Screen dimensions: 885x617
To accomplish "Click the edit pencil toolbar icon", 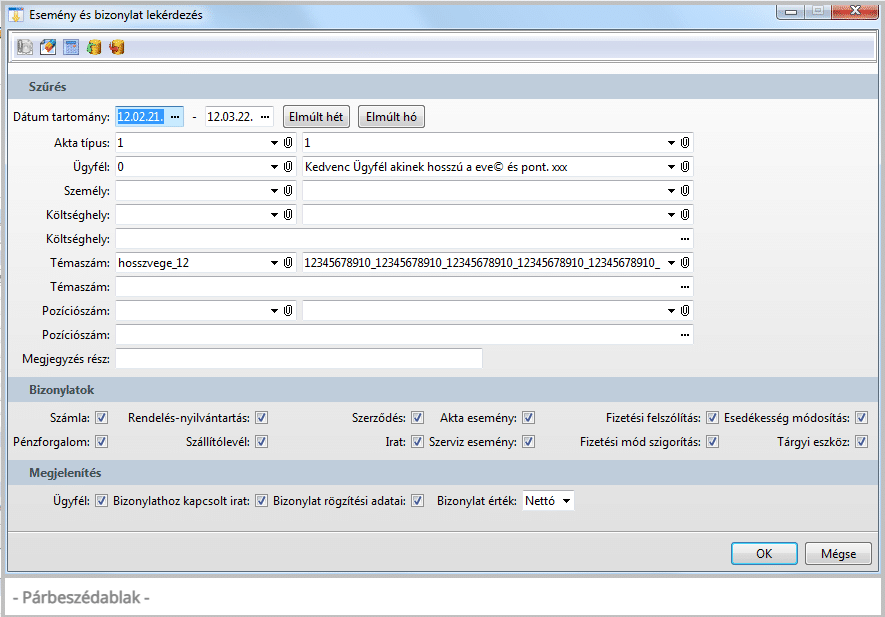I will [47, 47].
